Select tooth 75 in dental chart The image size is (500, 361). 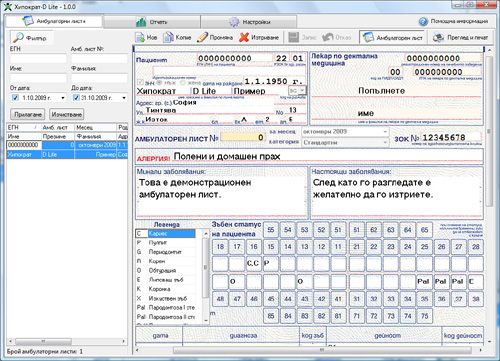(x=424, y=316)
